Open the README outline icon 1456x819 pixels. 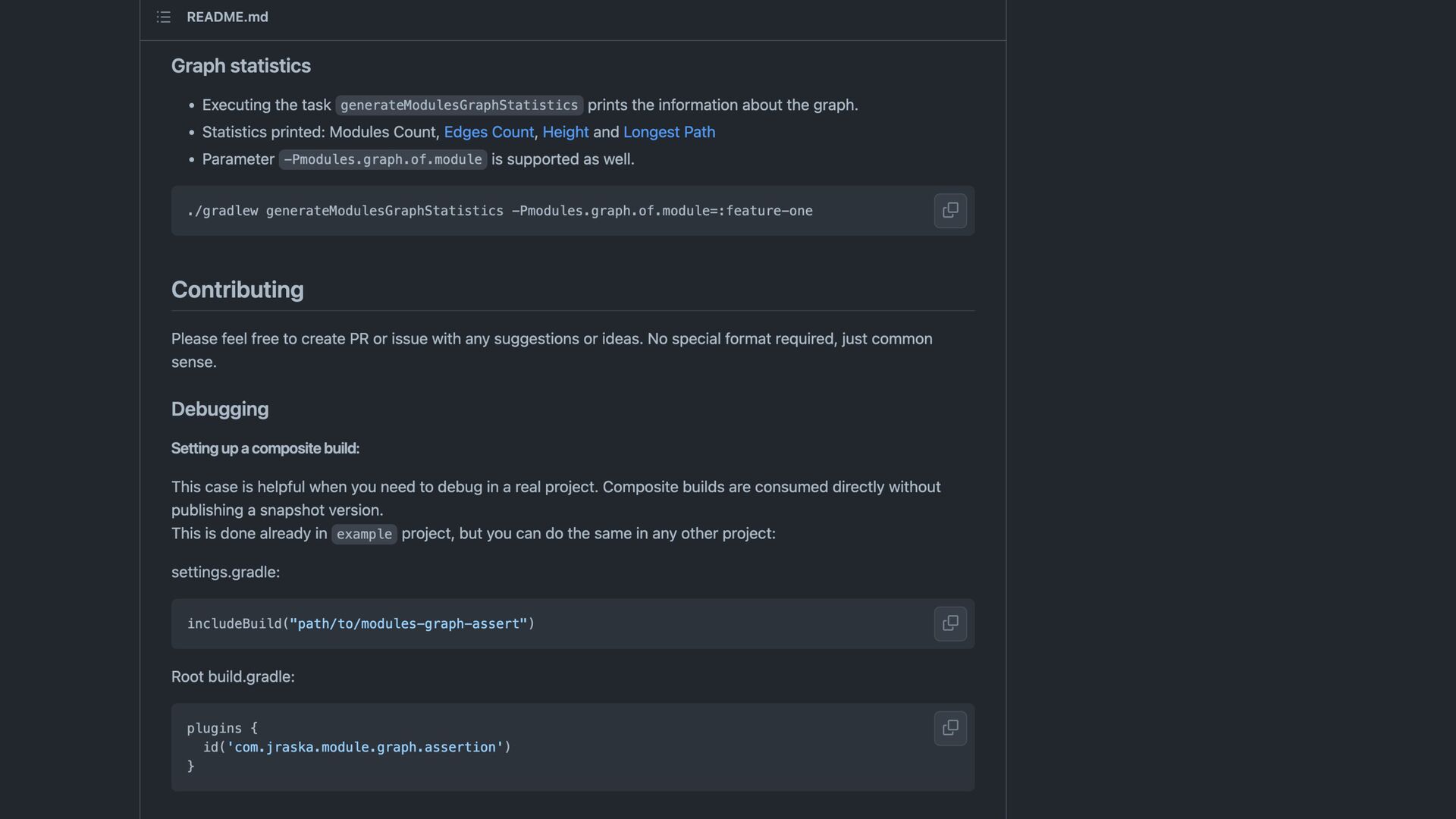pyautogui.click(x=163, y=17)
